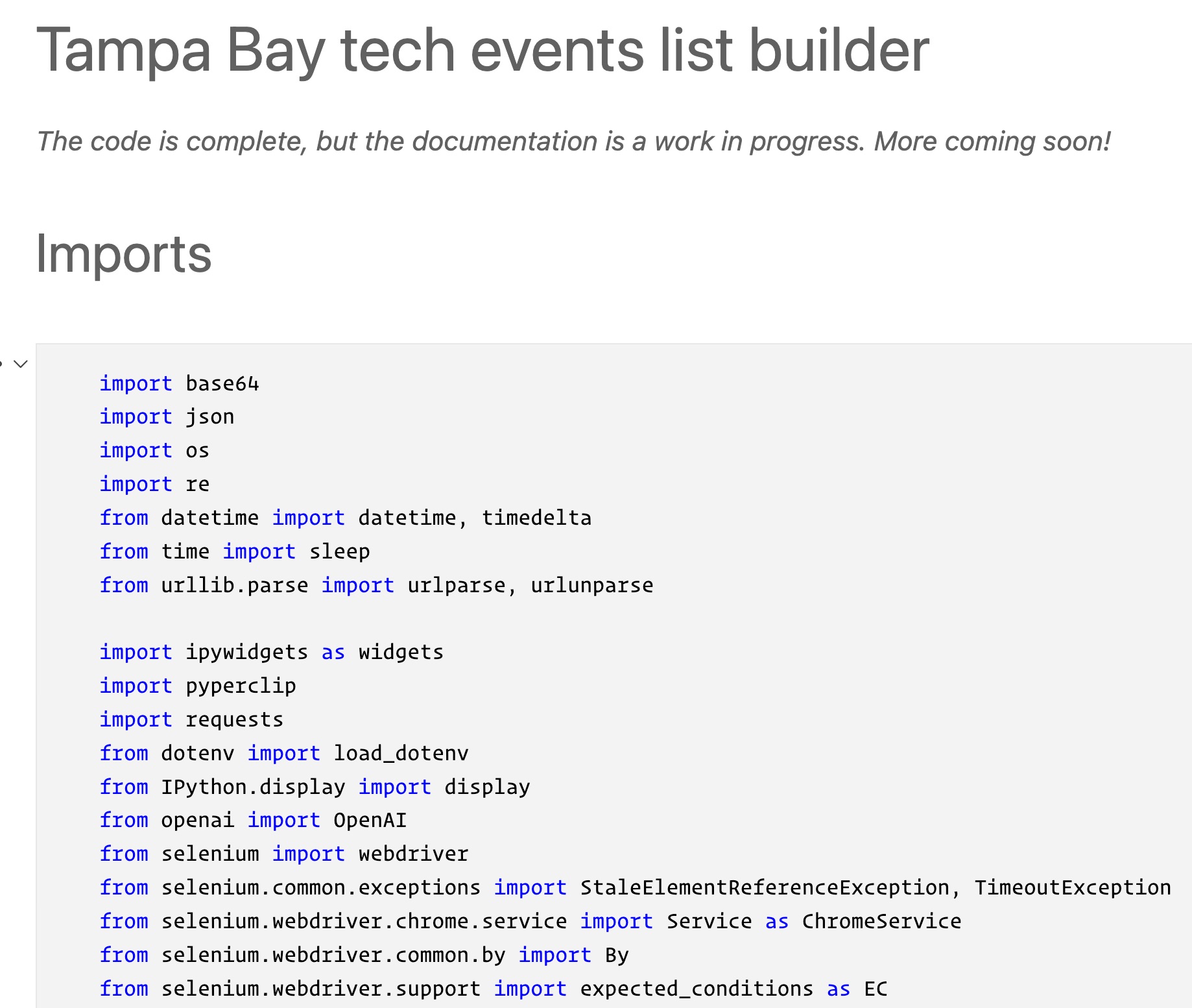Click 'OpenAI' in the openai import line

click(x=370, y=820)
